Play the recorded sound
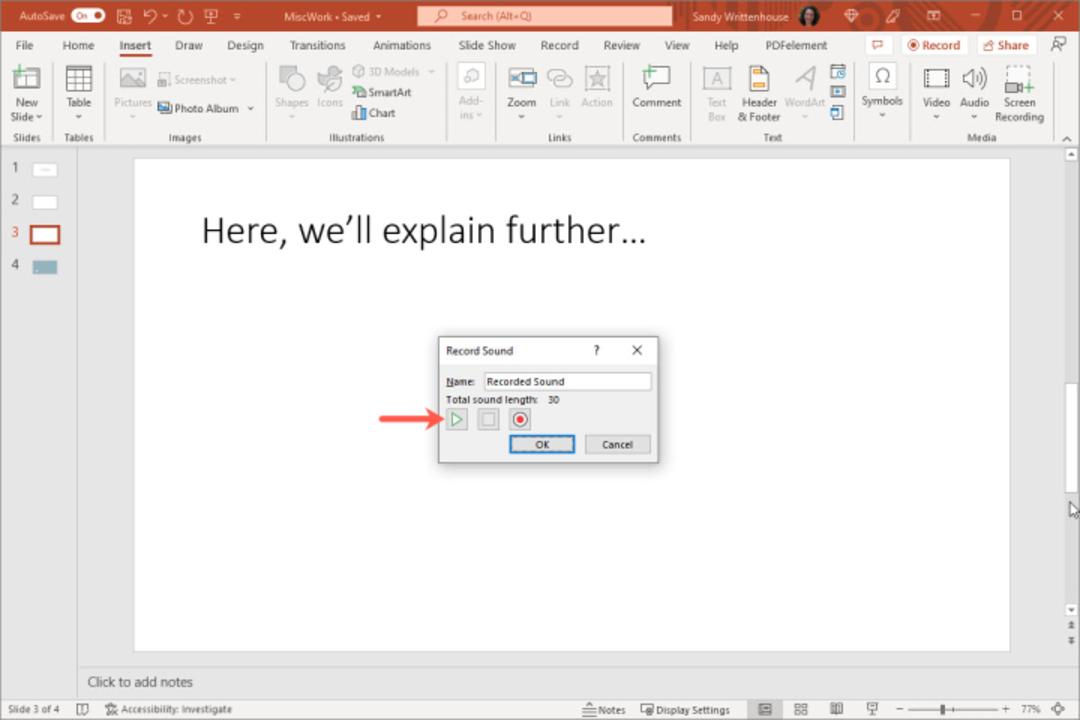This screenshot has height=720, width=1080. pyautogui.click(x=456, y=419)
